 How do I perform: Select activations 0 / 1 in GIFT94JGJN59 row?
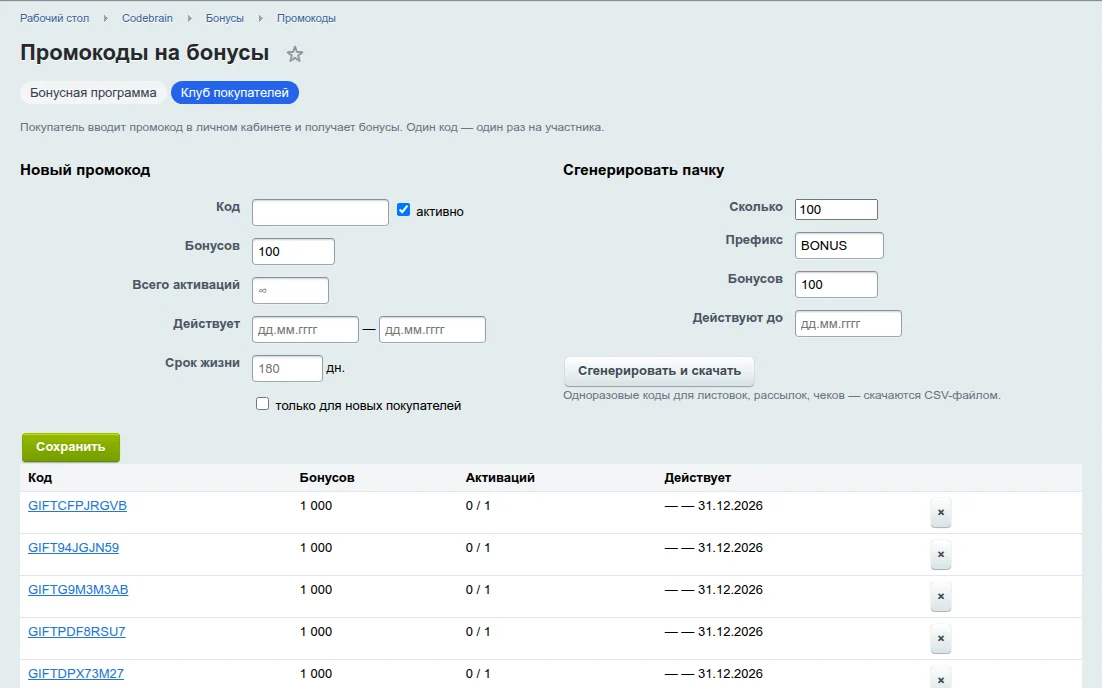478,548
